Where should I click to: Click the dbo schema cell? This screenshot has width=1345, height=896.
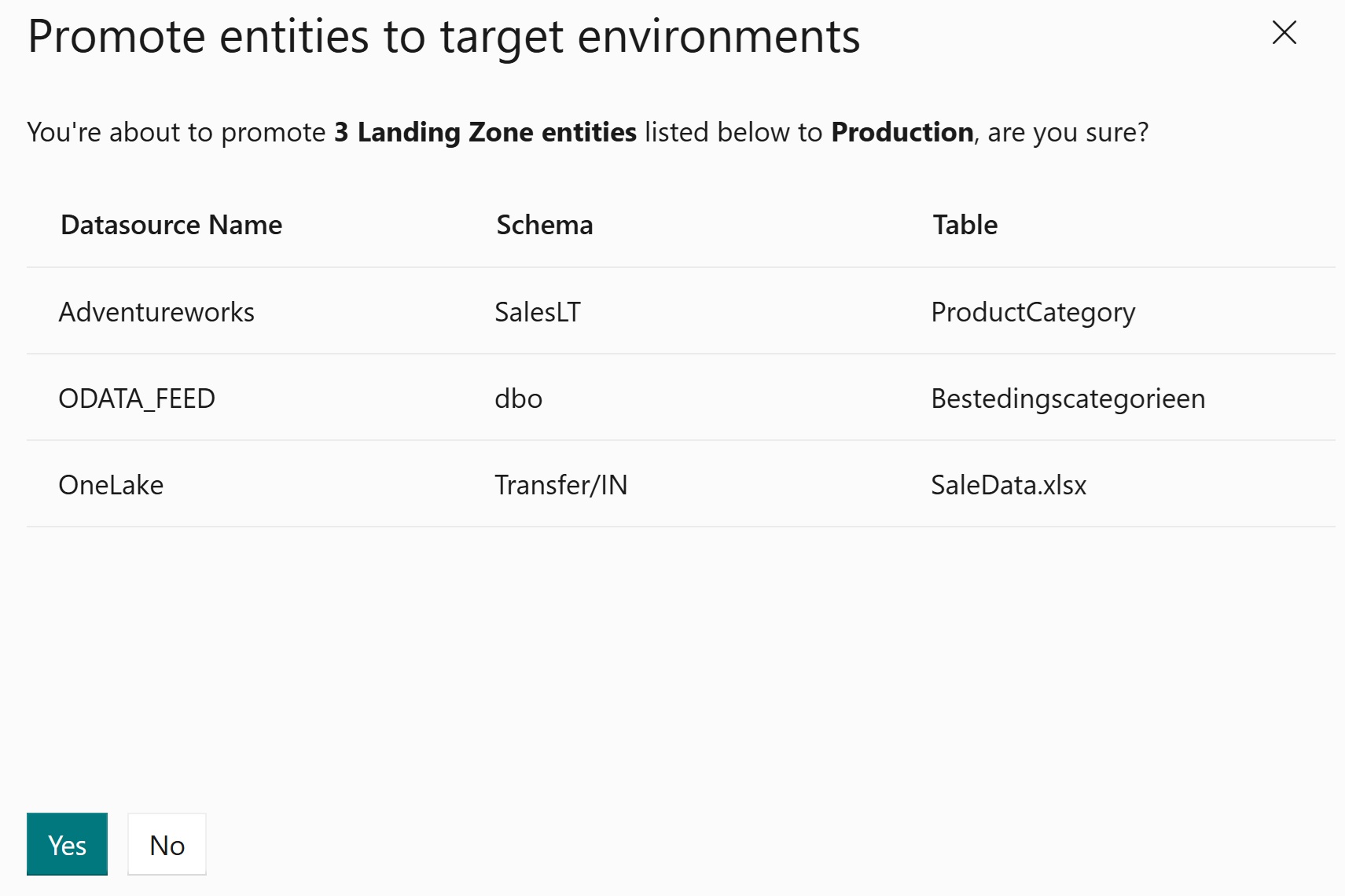[x=518, y=398]
